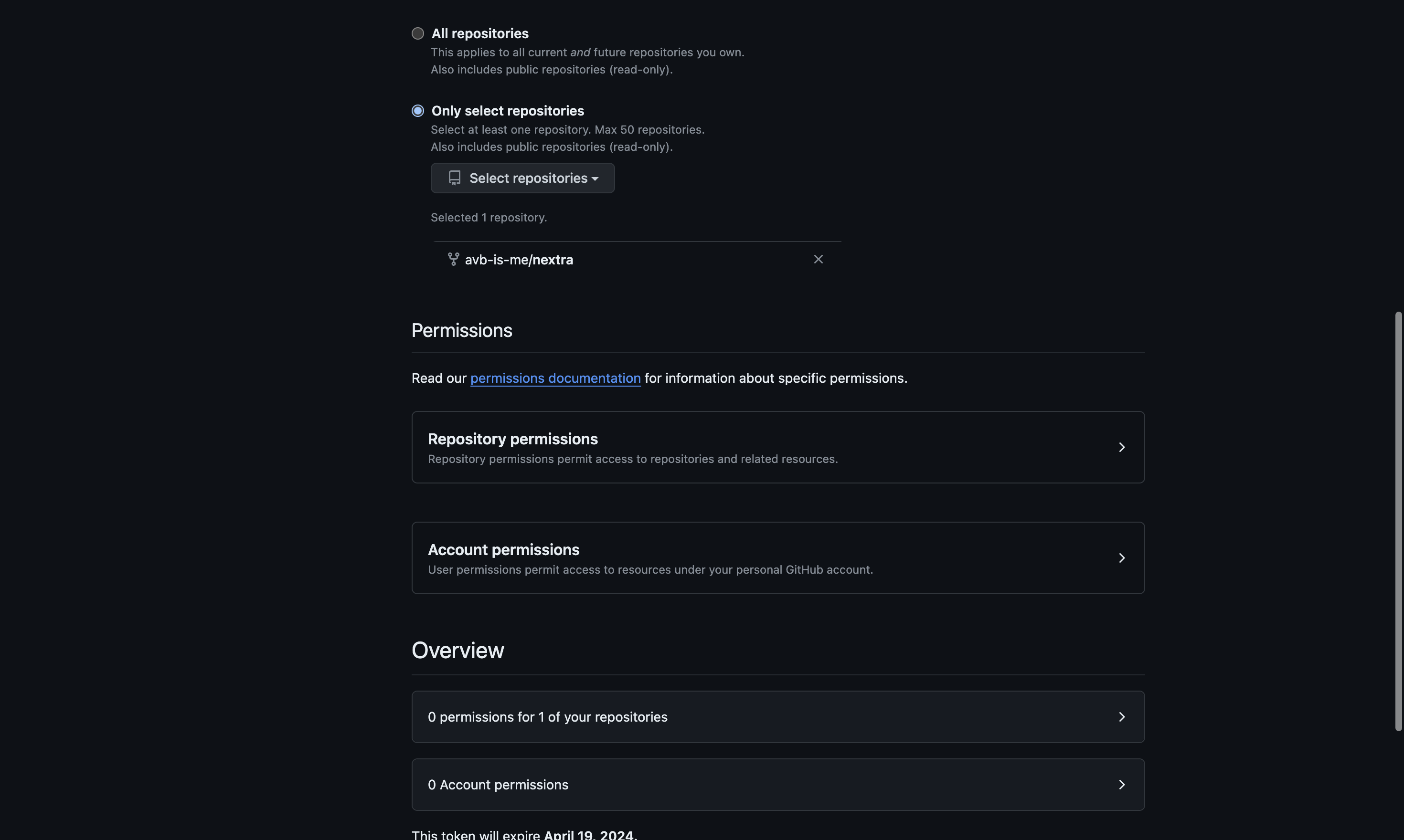The width and height of the screenshot is (1404, 840).
Task: Click the chevron on Account permissions card
Action: tap(1121, 557)
